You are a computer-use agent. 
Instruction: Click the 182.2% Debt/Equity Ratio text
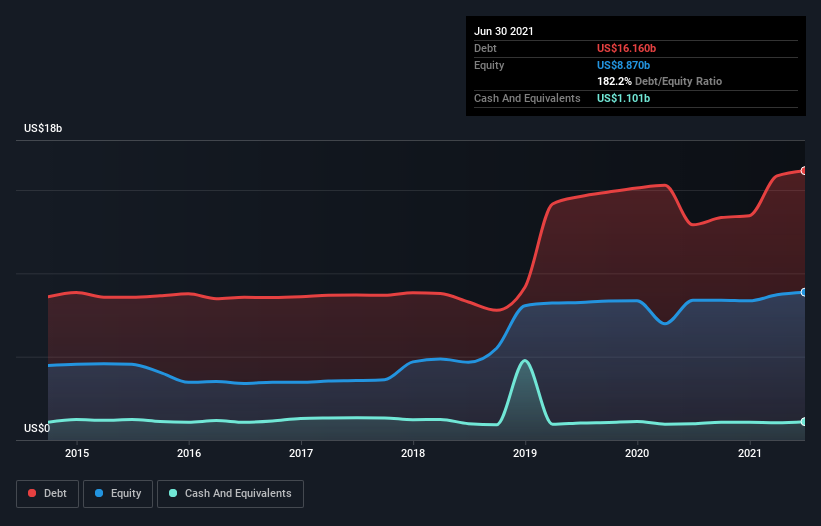[x=660, y=81]
